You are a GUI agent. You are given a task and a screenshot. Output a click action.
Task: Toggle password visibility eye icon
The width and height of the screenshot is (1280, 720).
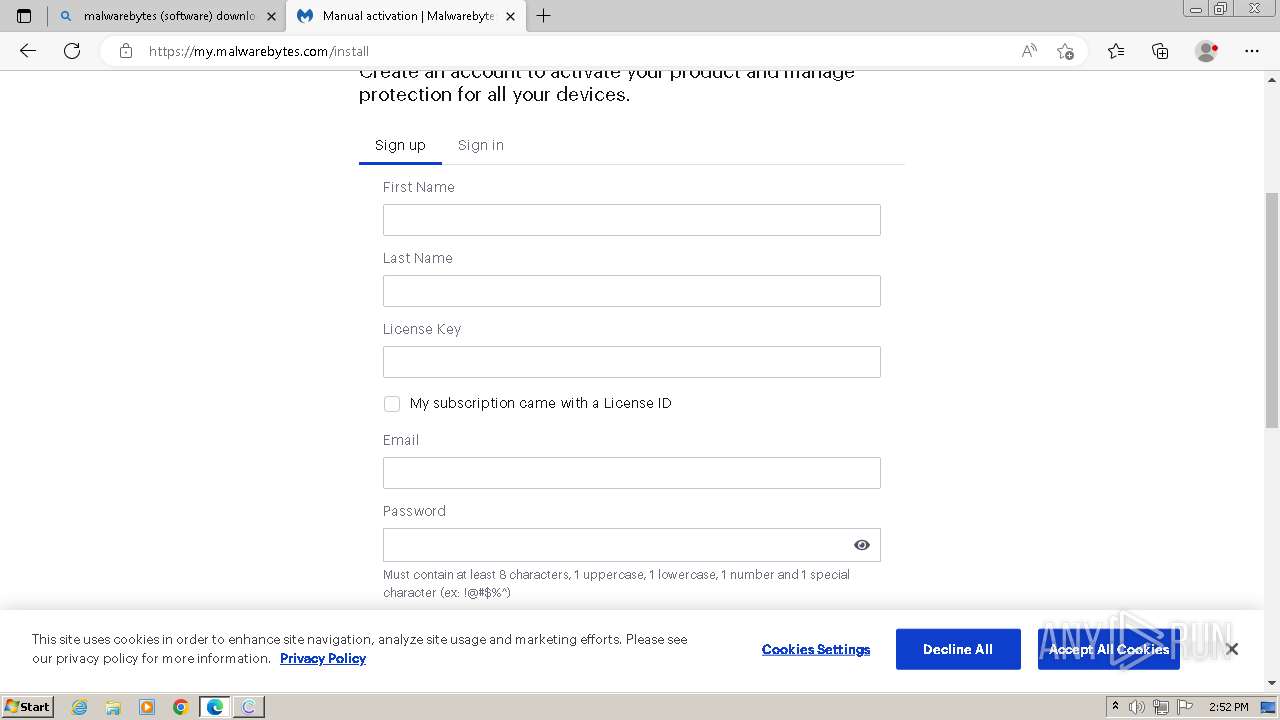coord(862,545)
